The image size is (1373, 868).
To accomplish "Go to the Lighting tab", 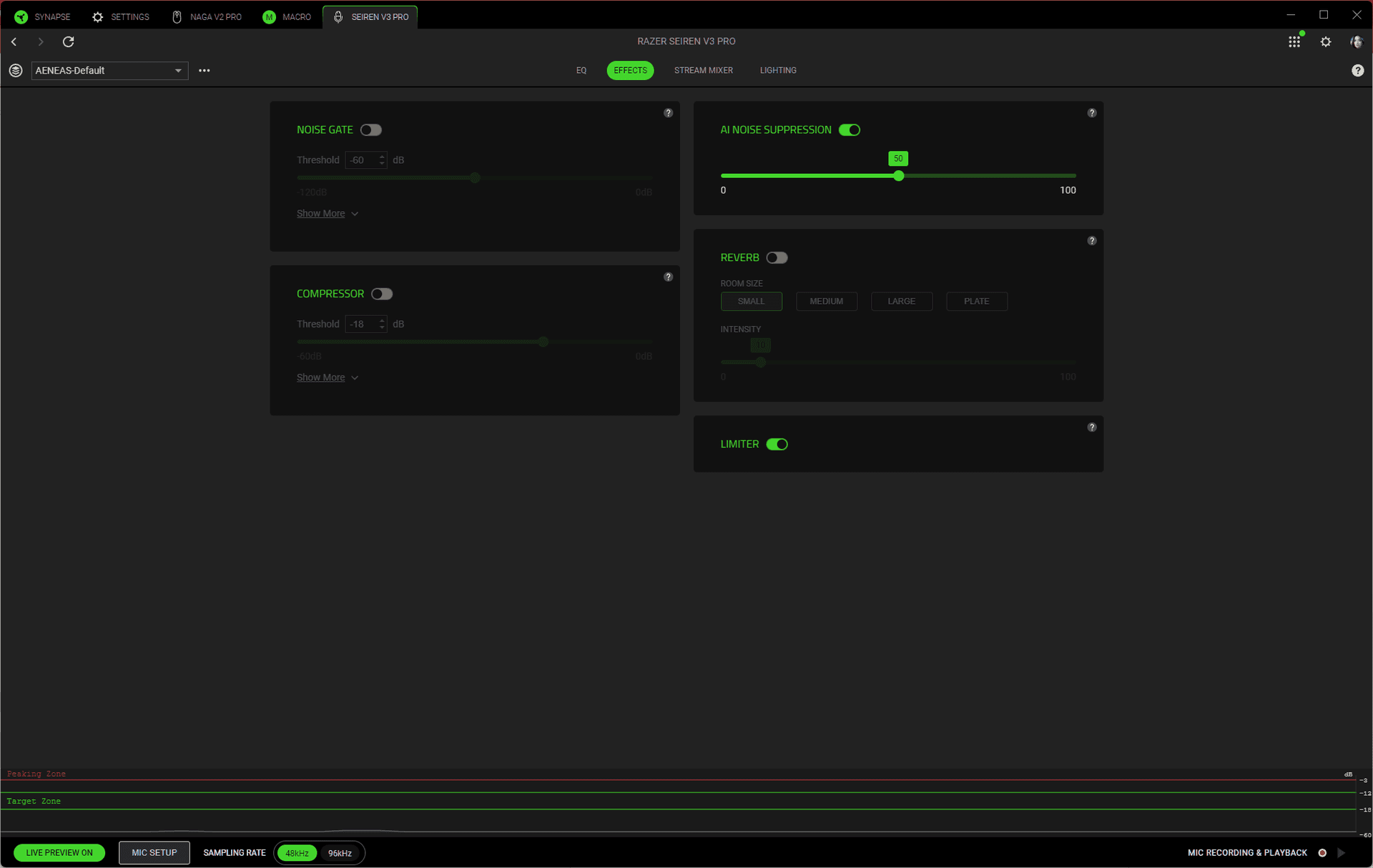I will tap(778, 70).
